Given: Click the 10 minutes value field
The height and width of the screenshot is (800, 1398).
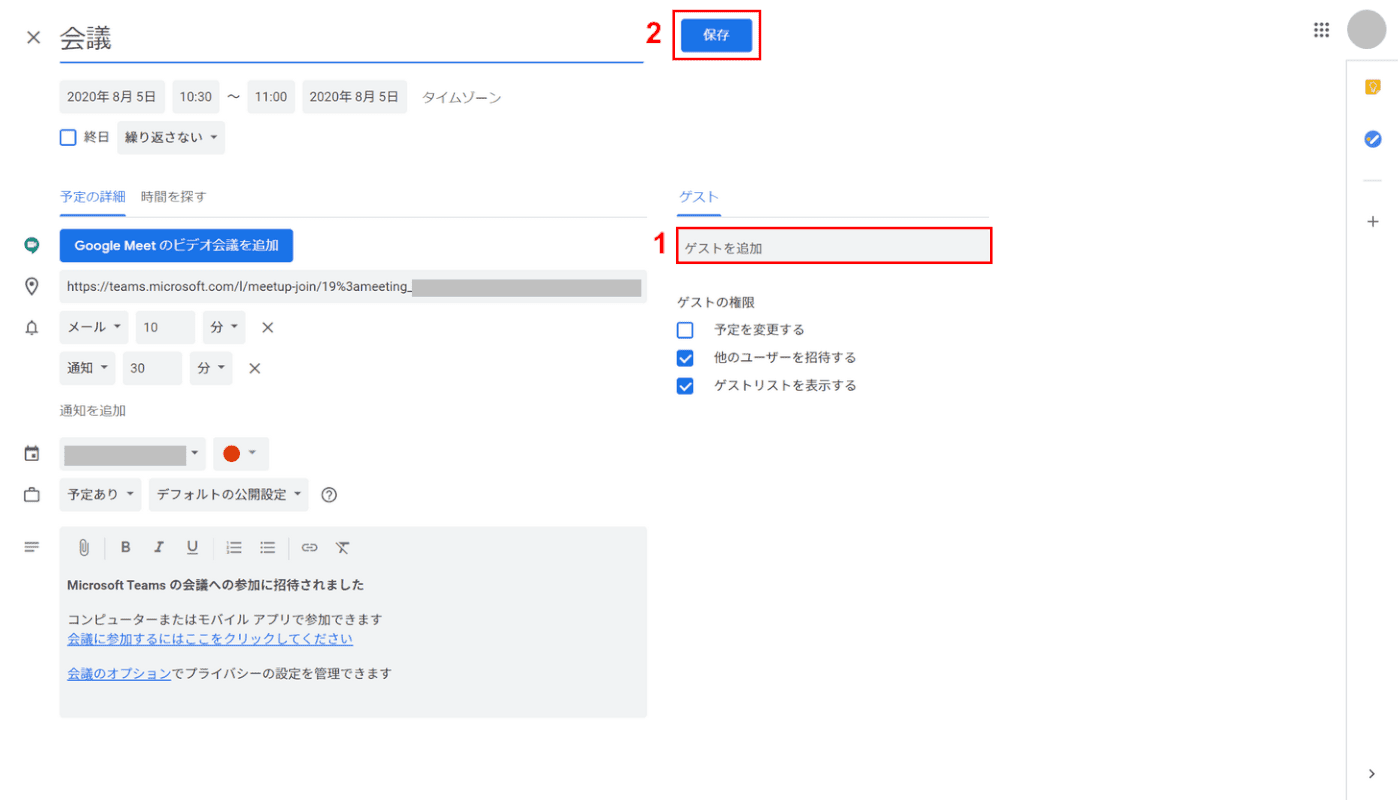Looking at the screenshot, I should tap(166, 327).
